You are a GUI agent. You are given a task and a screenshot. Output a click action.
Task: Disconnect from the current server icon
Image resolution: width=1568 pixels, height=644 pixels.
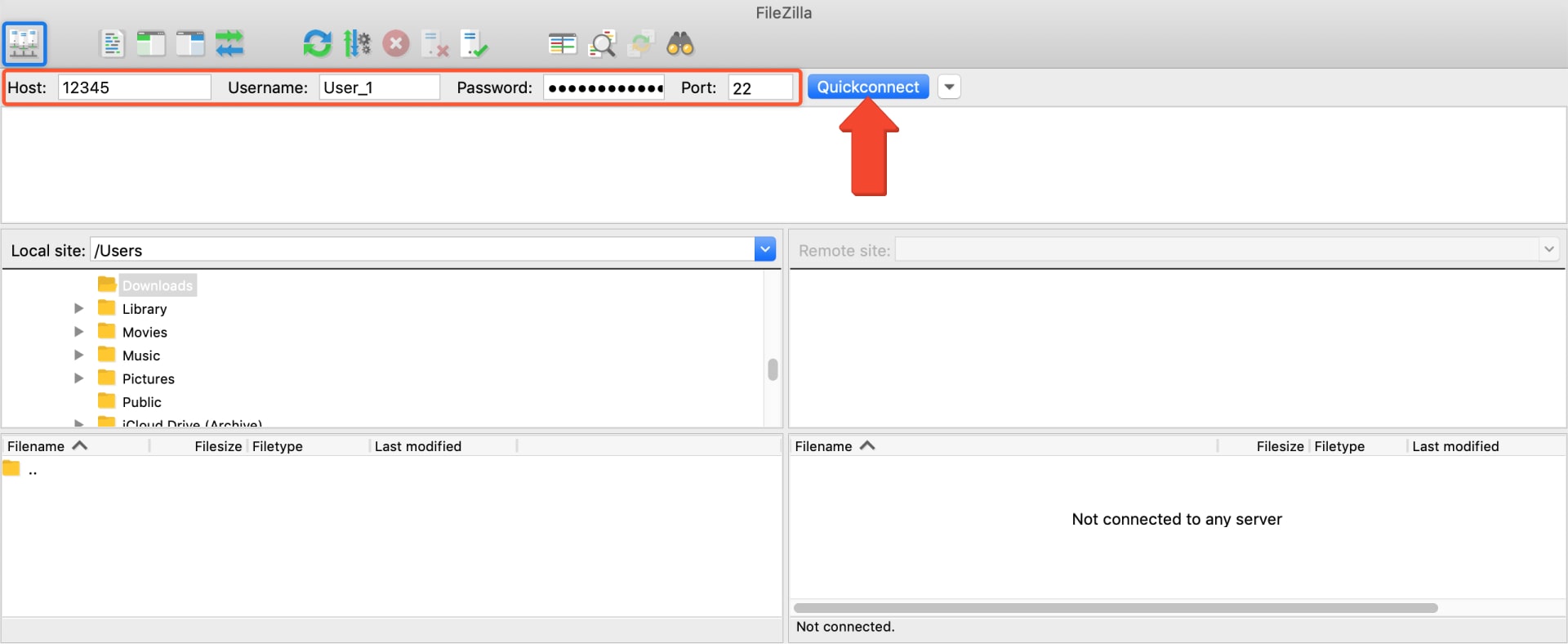pos(435,43)
